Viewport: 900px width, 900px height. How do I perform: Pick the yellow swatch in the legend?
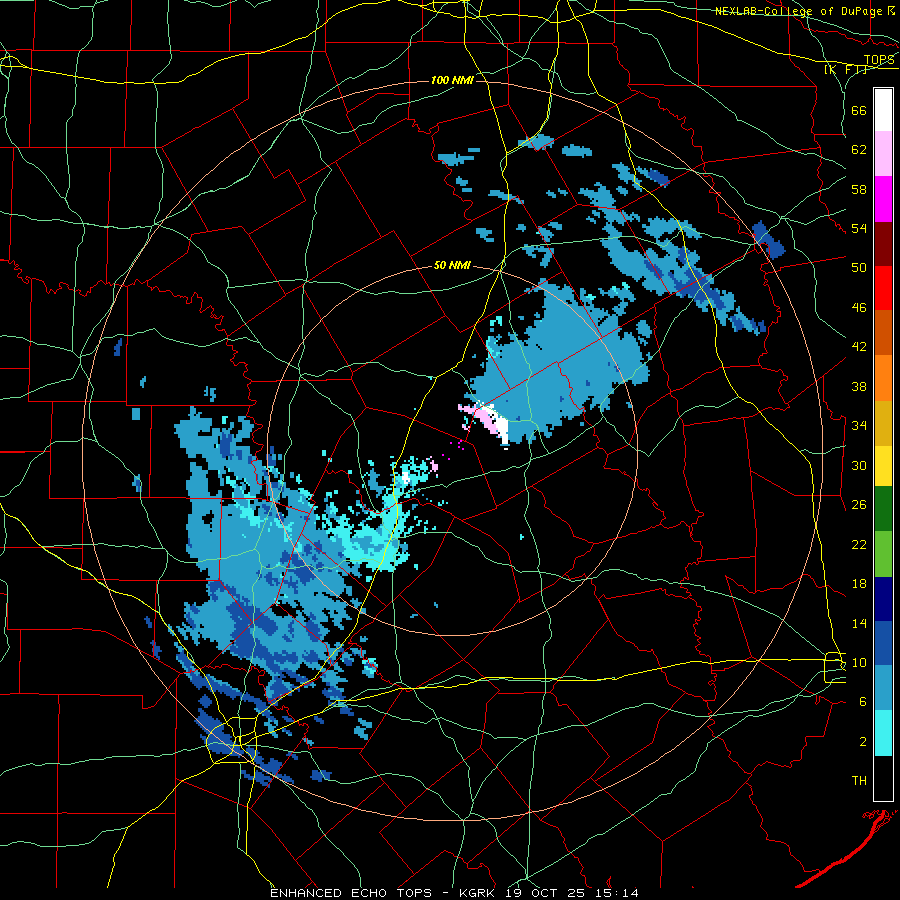tap(883, 465)
